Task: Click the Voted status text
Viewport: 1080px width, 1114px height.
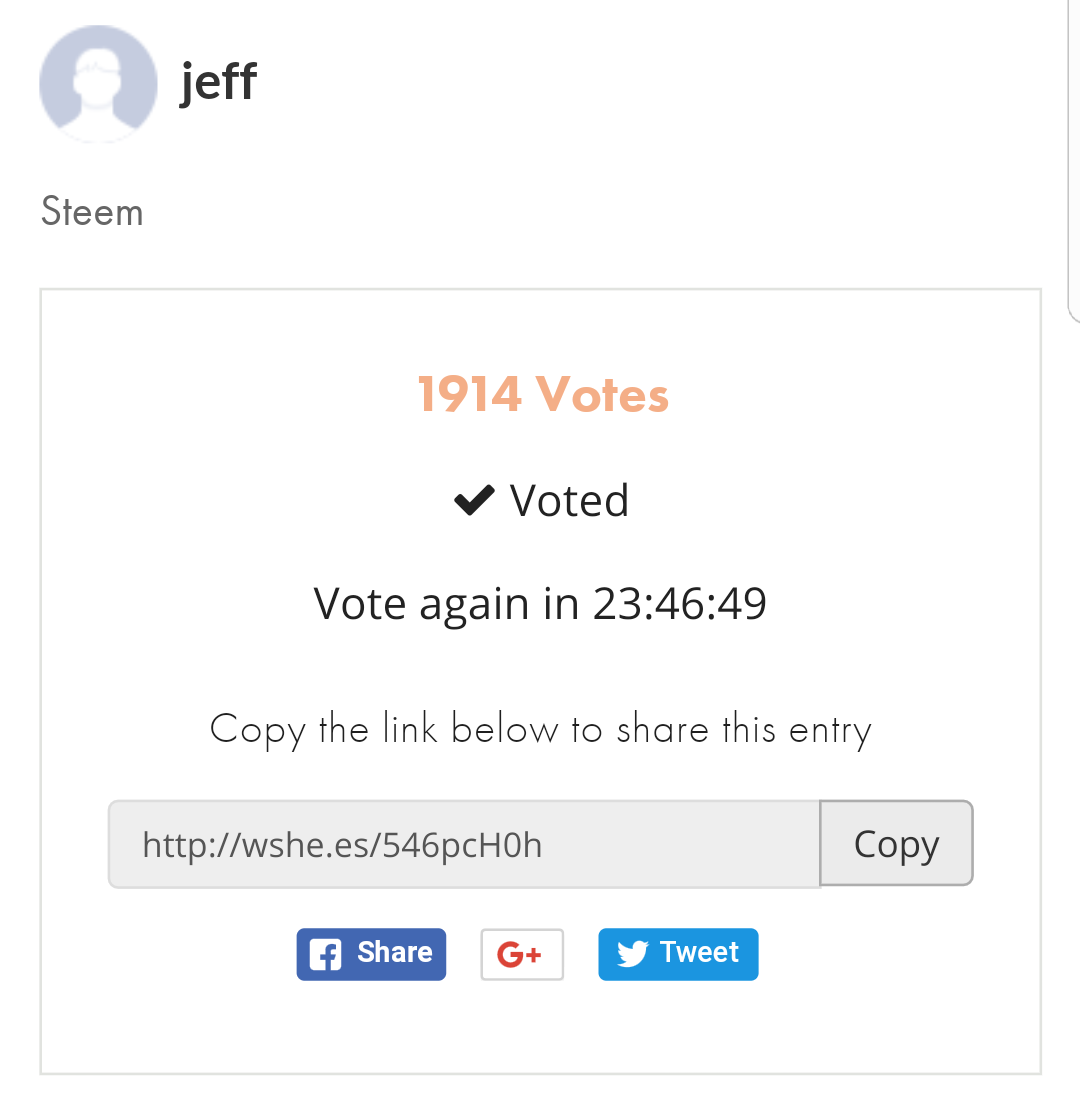Action: tap(570, 500)
